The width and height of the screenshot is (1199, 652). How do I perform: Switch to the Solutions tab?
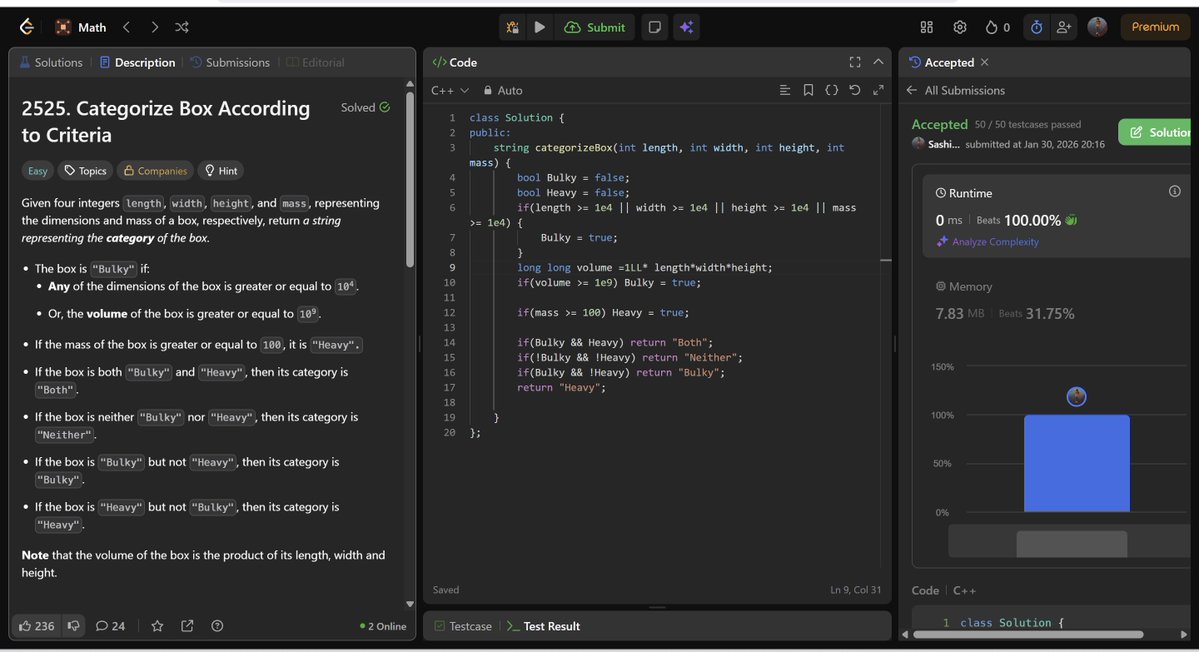point(50,63)
